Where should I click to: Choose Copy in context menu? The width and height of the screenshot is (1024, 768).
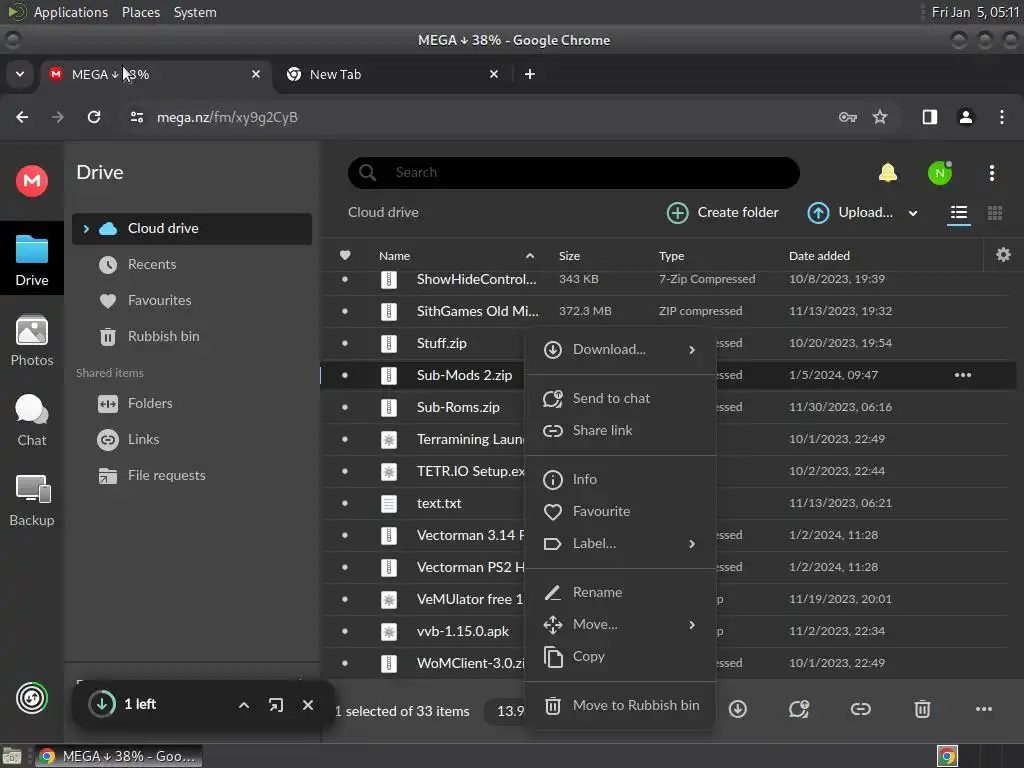click(620, 656)
